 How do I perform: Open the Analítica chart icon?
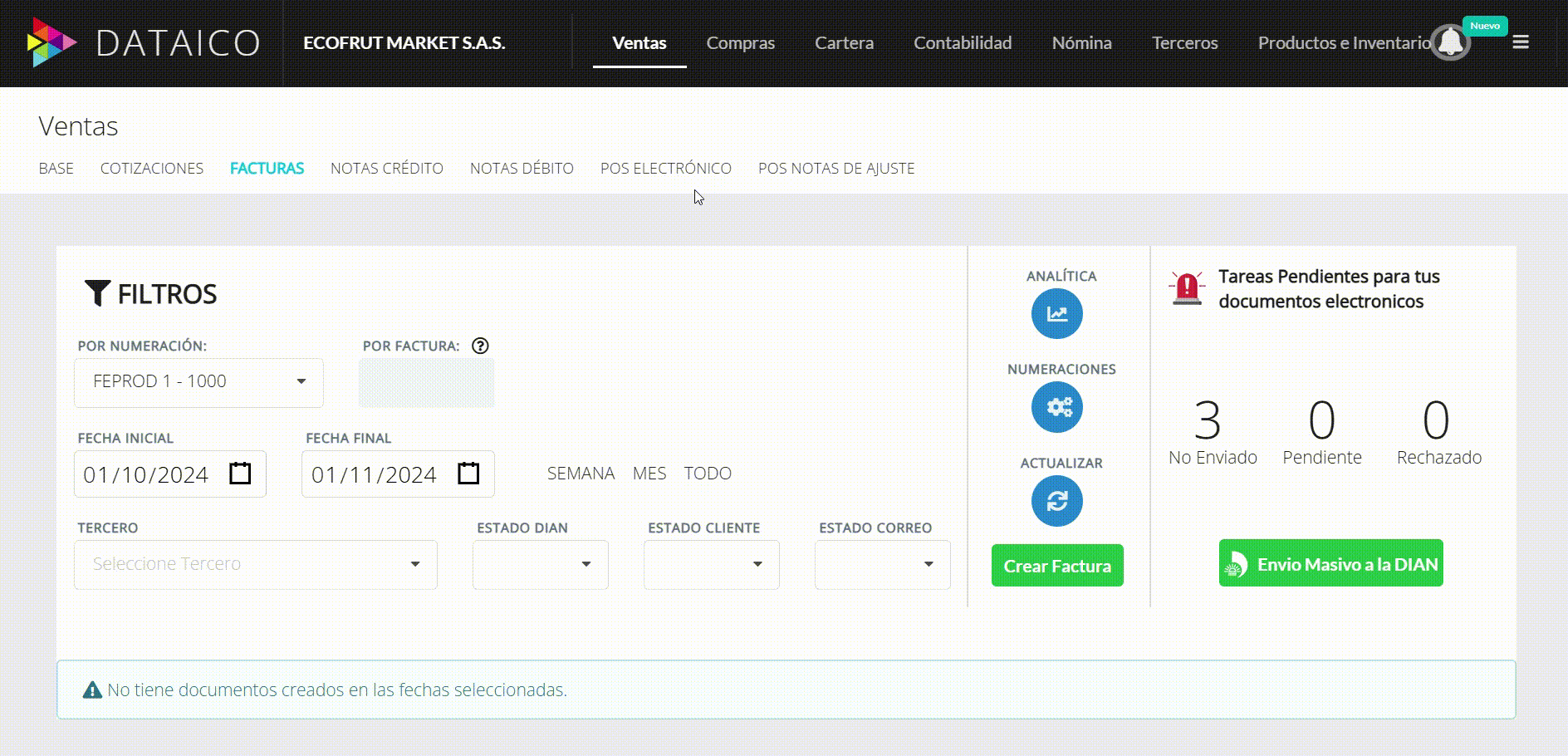[1056, 314]
